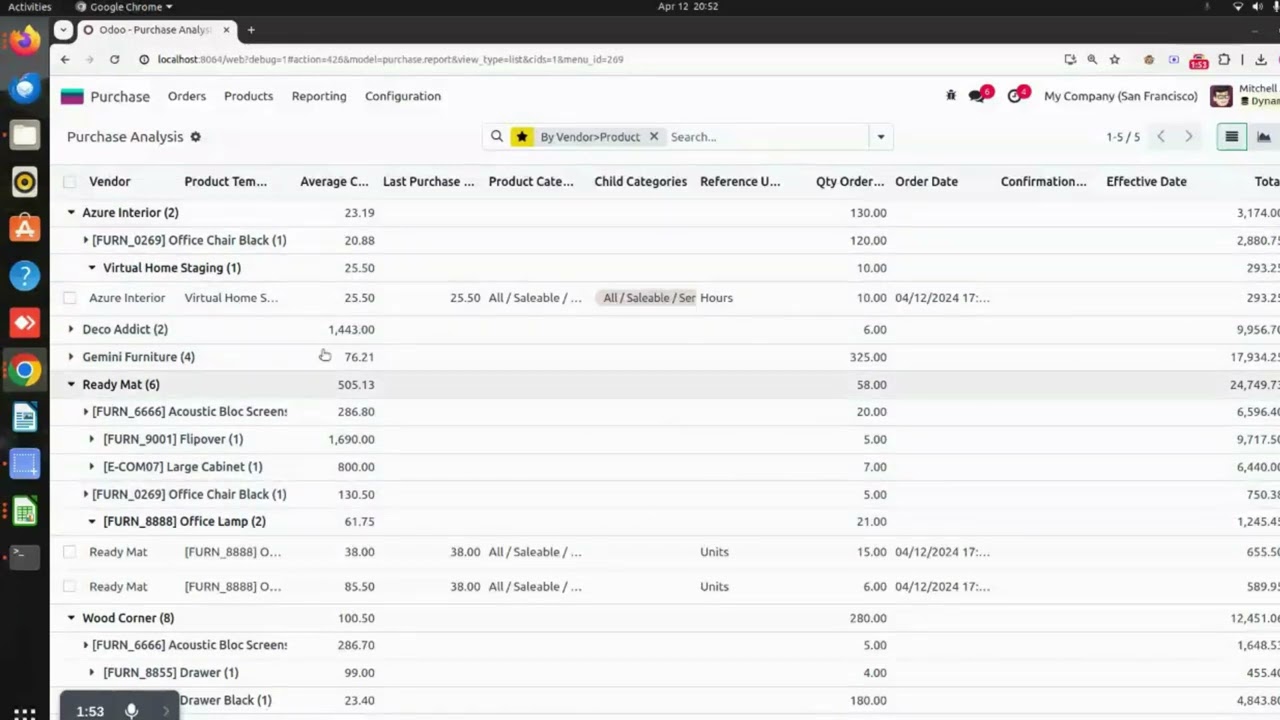Select the Odoo Purchase Analysis browser tab
This screenshot has height=720, width=1280.
(x=156, y=30)
